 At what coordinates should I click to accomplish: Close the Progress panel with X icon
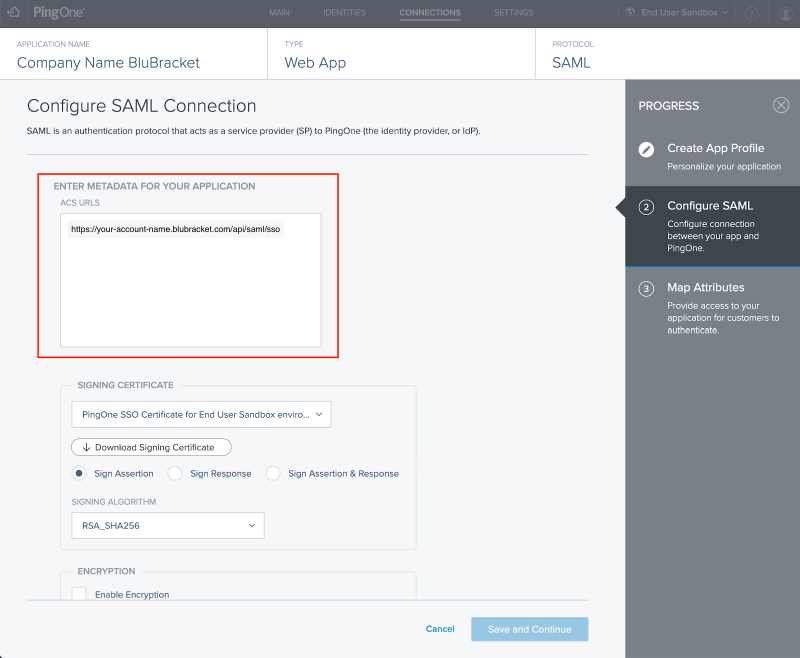(781, 105)
